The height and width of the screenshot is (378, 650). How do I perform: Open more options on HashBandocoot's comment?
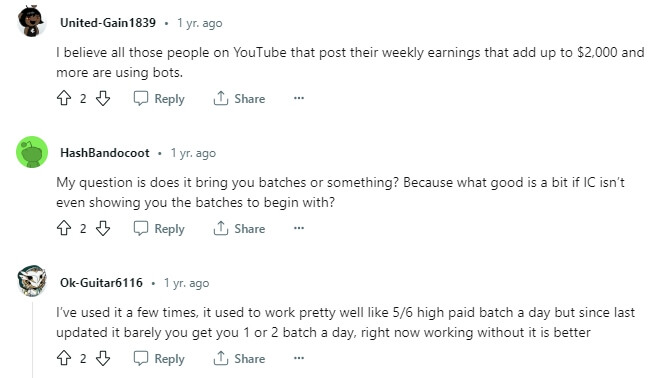coord(299,228)
